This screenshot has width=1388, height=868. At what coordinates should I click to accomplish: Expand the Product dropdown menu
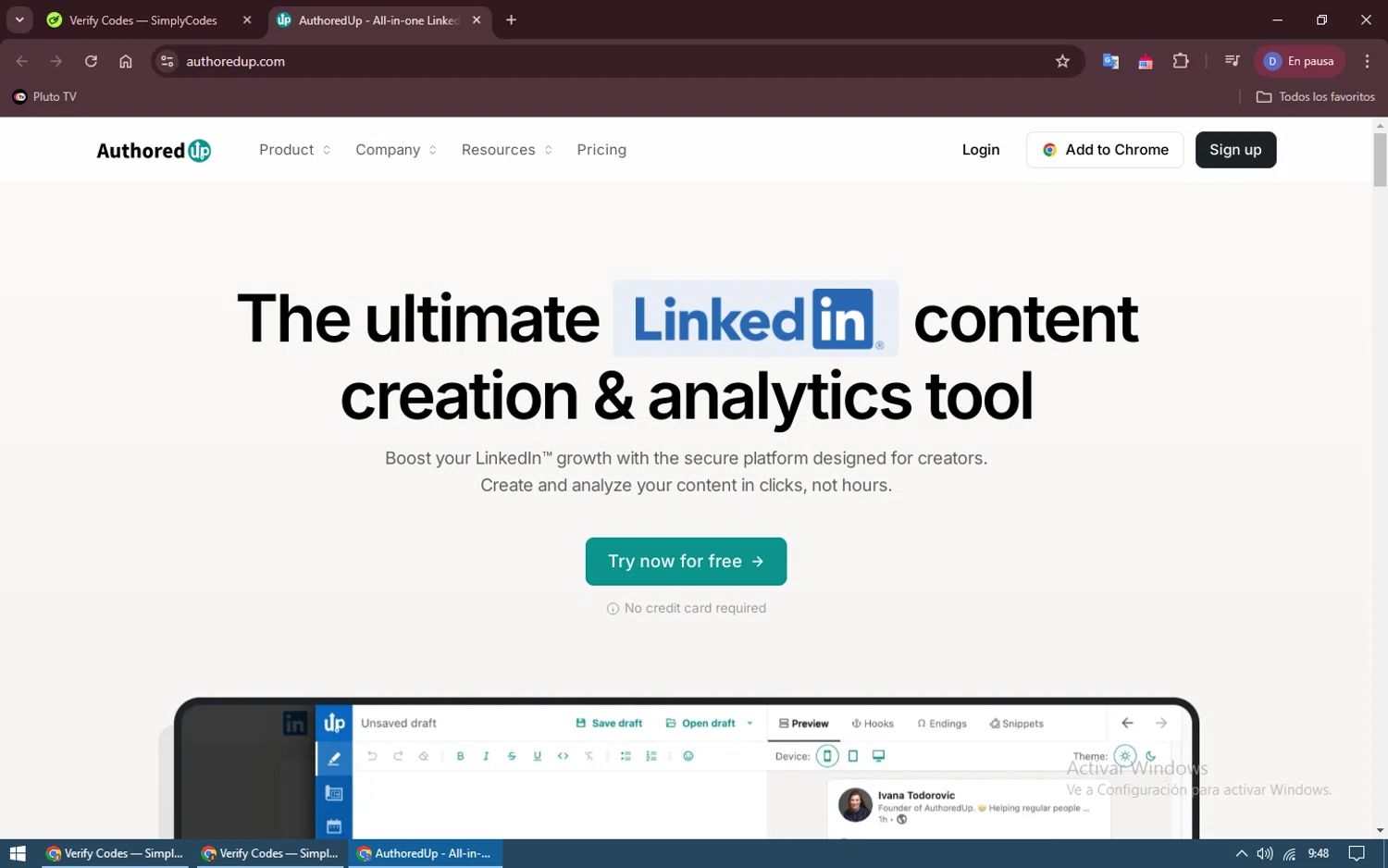click(x=294, y=150)
